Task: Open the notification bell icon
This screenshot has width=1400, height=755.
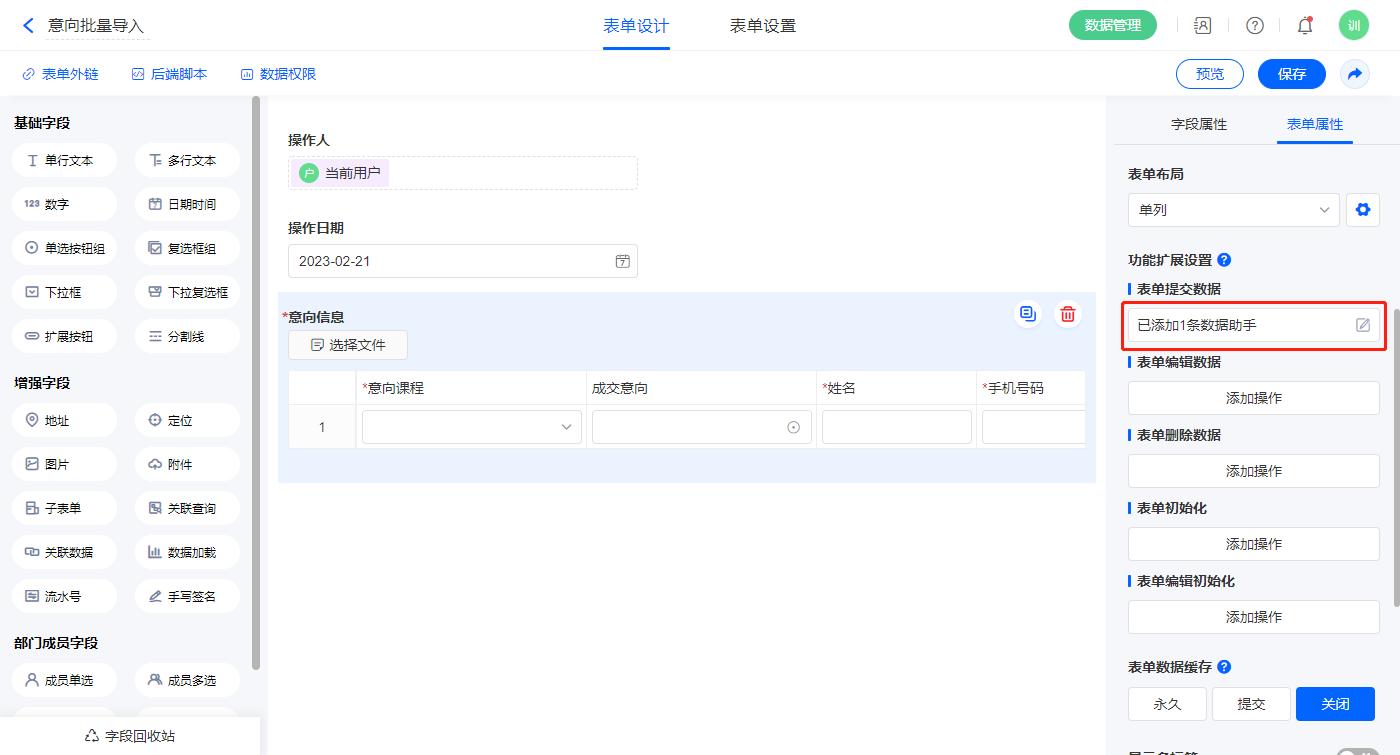Action: (1304, 26)
